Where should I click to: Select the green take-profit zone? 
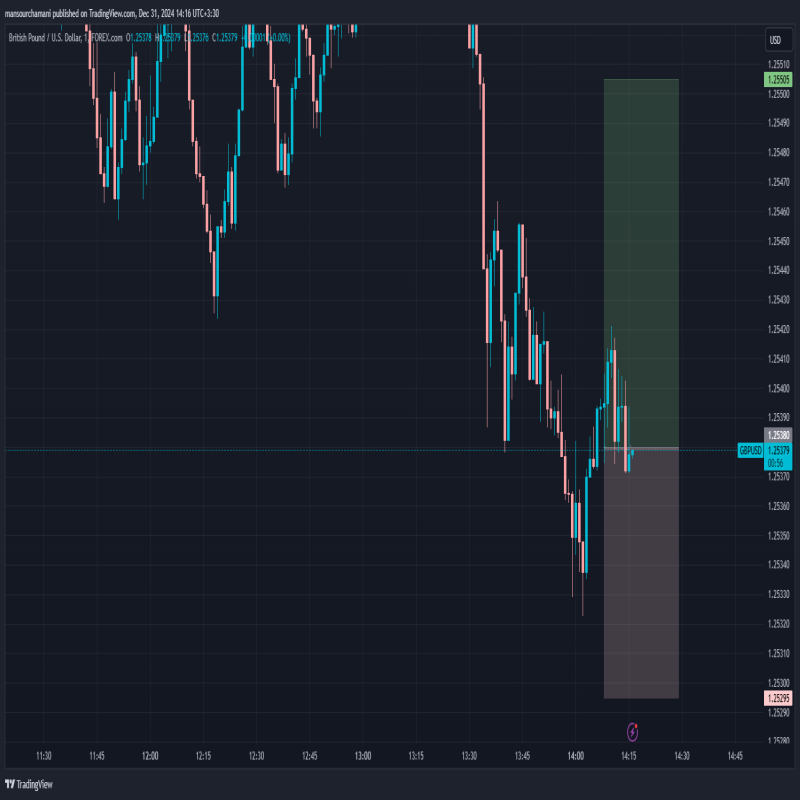pyautogui.click(x=641, y=262)
